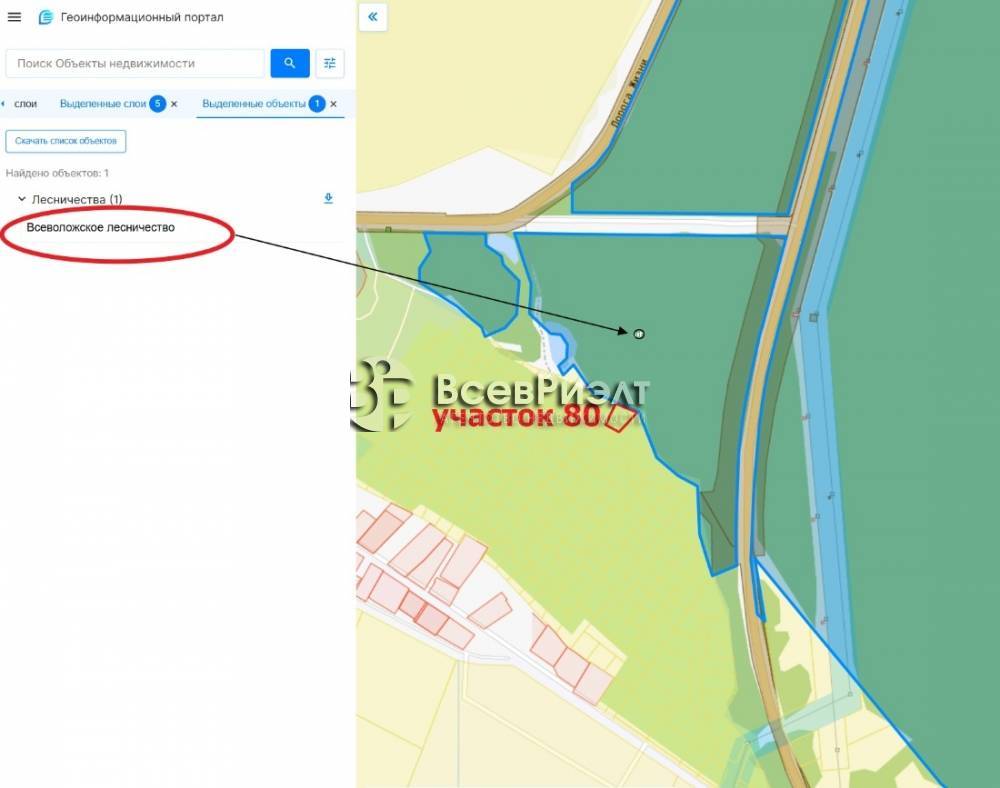Select the Выделенные объекты tab
Viewport: 1000px width, 788px height.
(254, 104)
